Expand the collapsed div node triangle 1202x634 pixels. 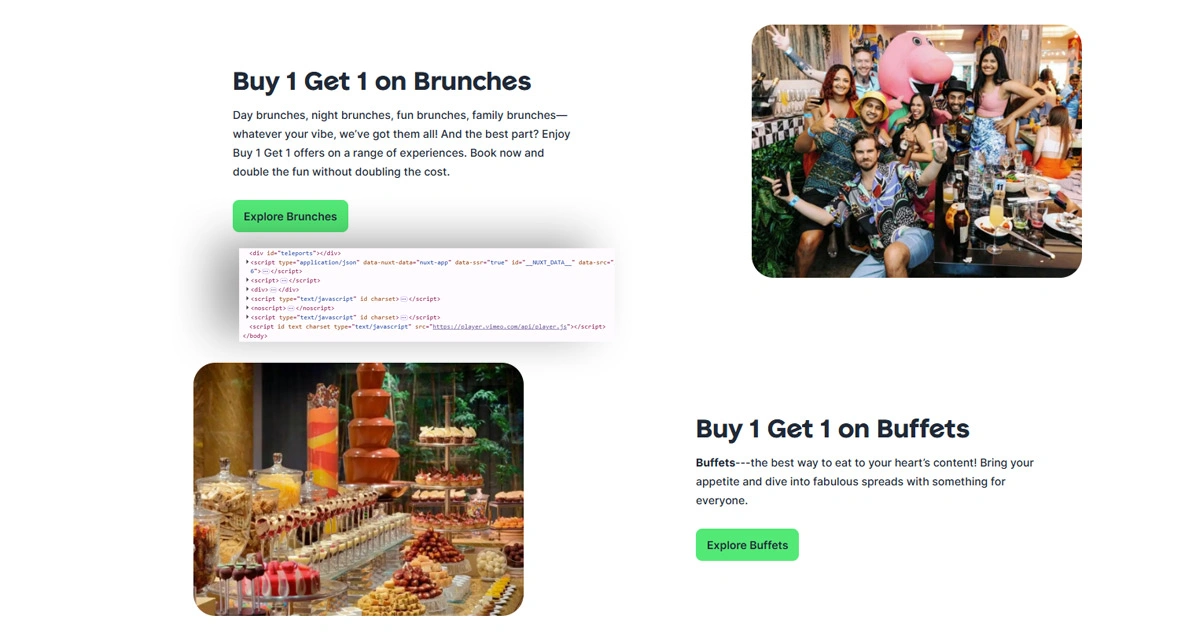tap(247, 289)
